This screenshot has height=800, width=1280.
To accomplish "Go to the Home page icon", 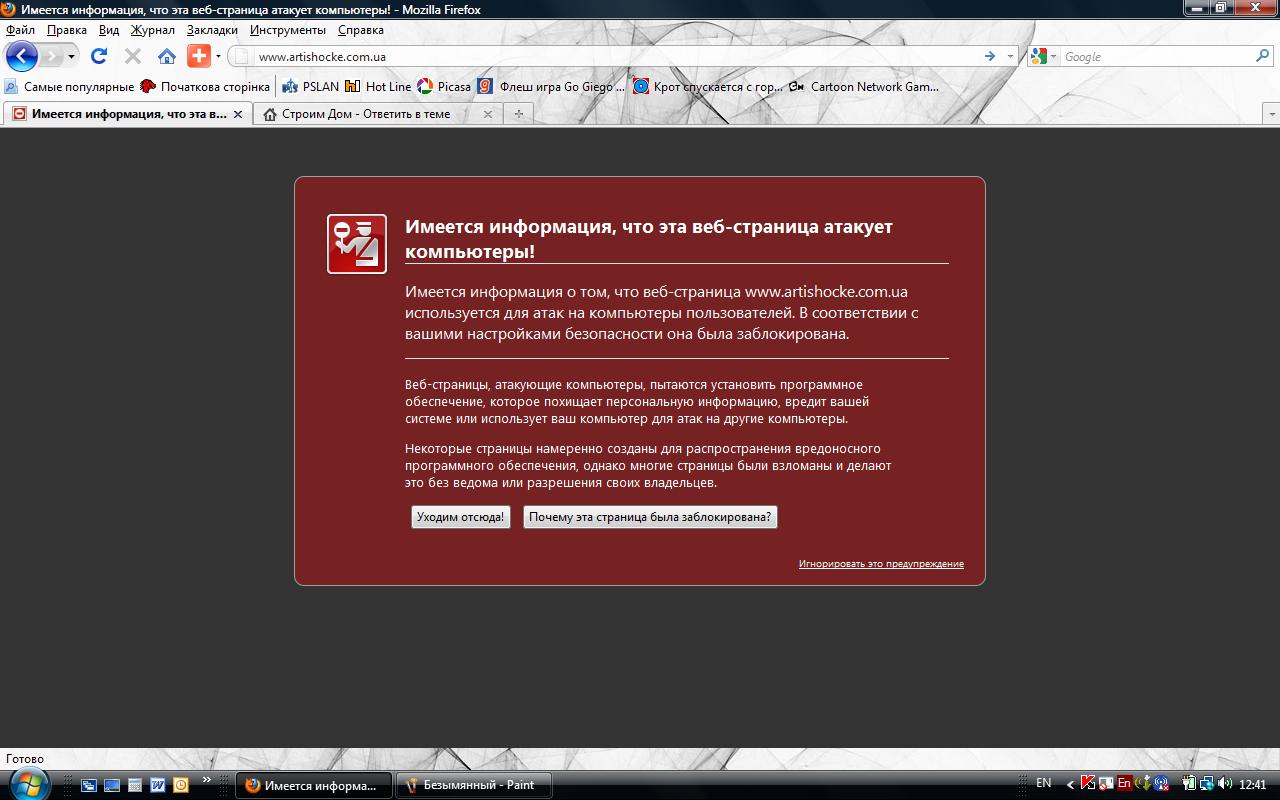I will pyautogui.click(x=167, y=56).
